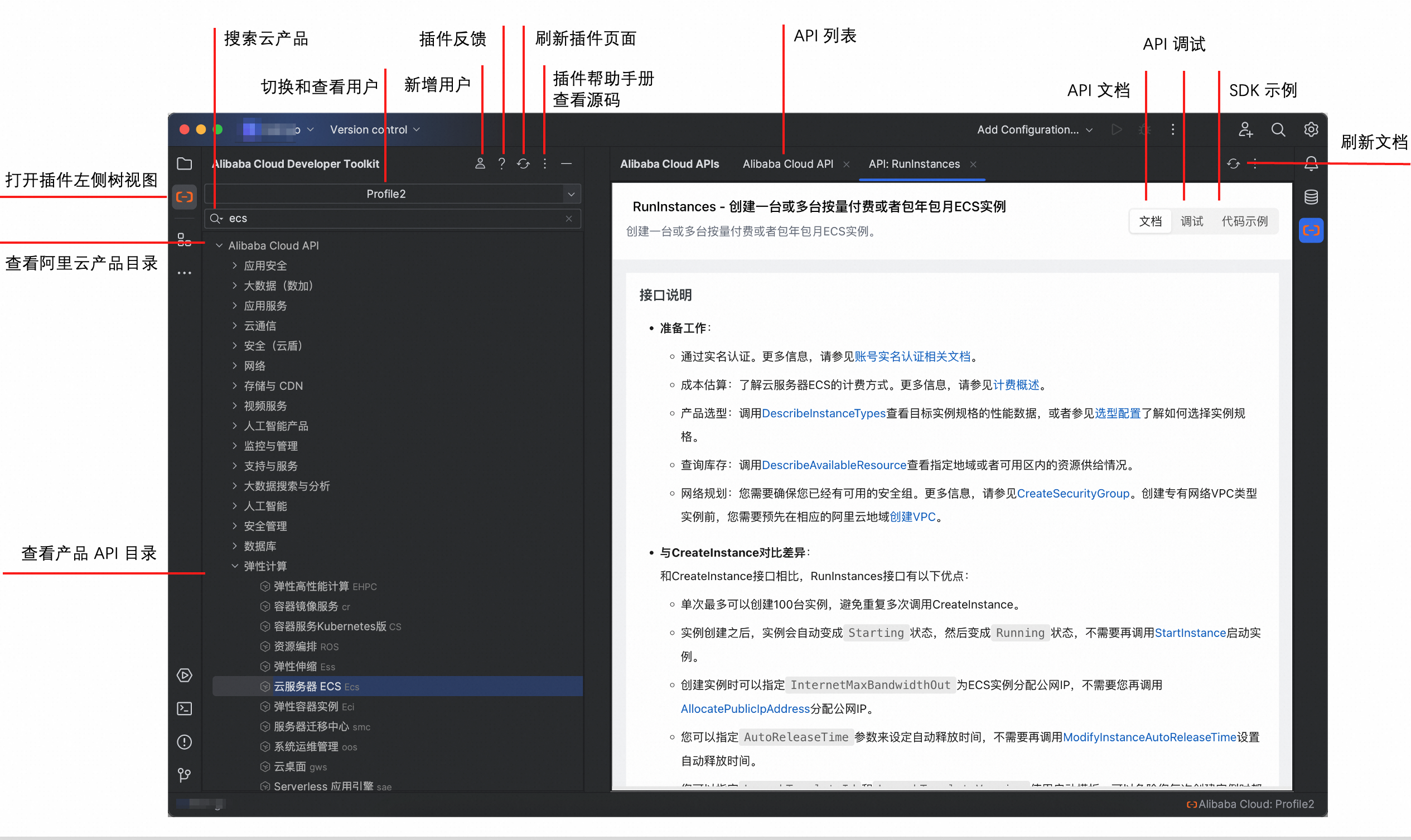Click the ecs search input field
This screenshot has height=840, width=1411.
click(x=393, y=219)
